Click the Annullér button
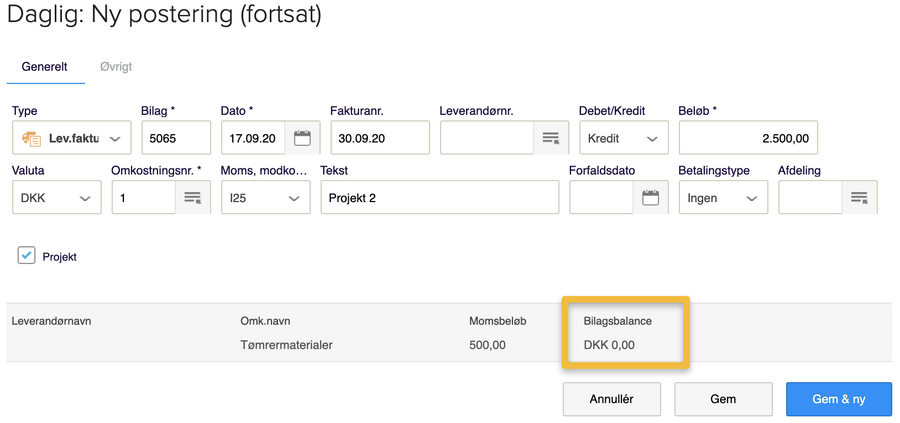The width and height of the screenshot is (900, 423). pyautogui.click(x=611, y=399)
